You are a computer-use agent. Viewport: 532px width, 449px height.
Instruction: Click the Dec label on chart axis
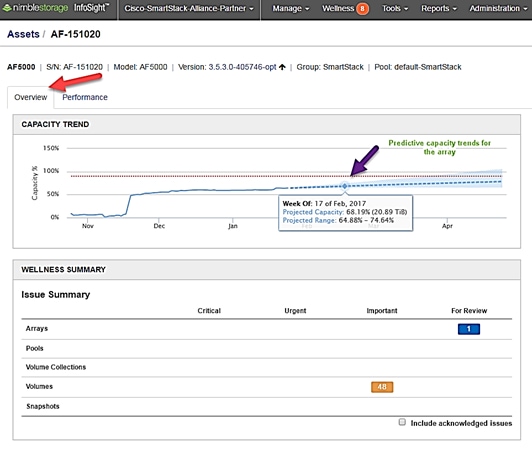[159, 226]
